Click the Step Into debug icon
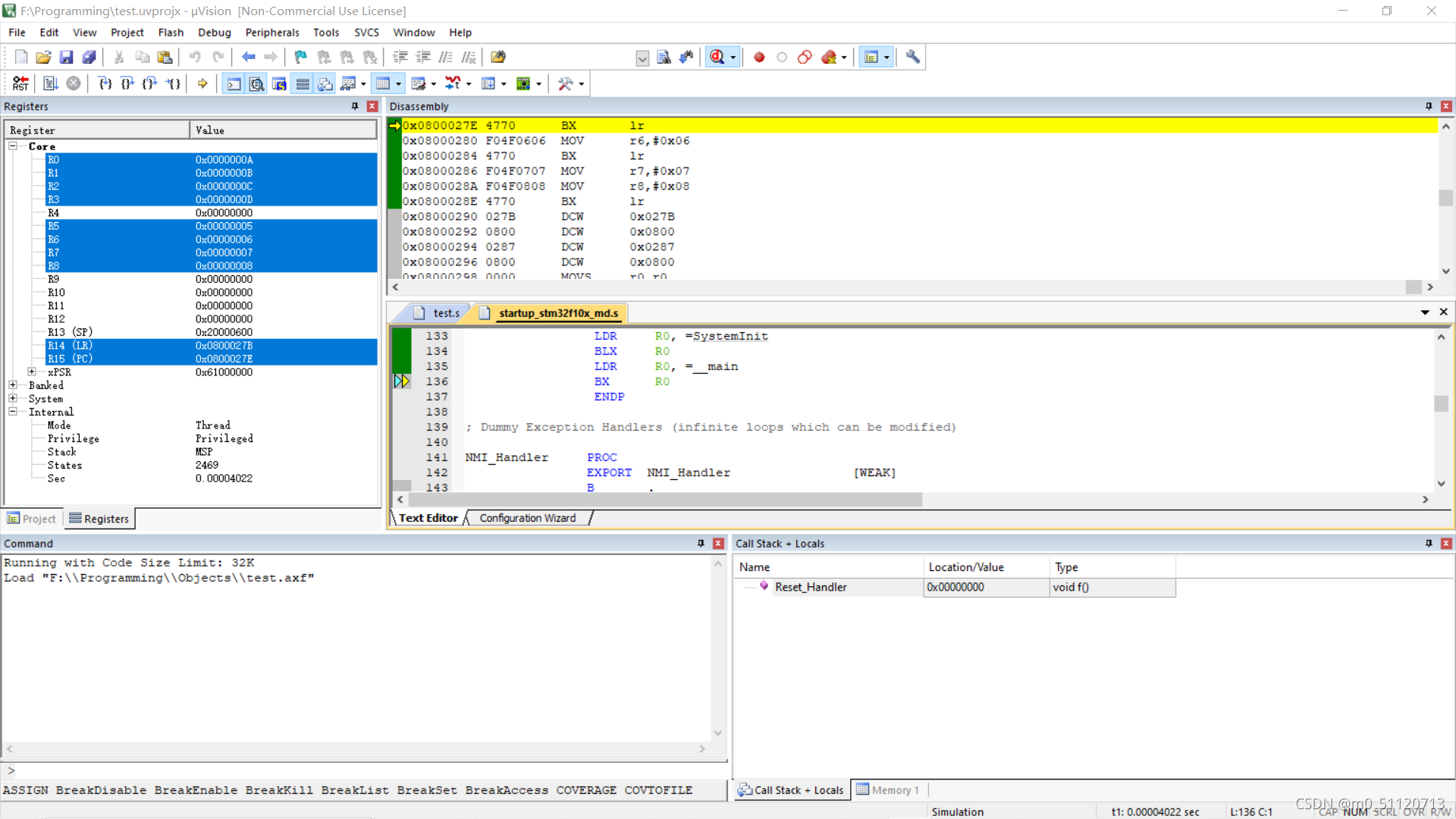Image resolution: width=1456 pixels, height=819 pixels. click(105, 83)
